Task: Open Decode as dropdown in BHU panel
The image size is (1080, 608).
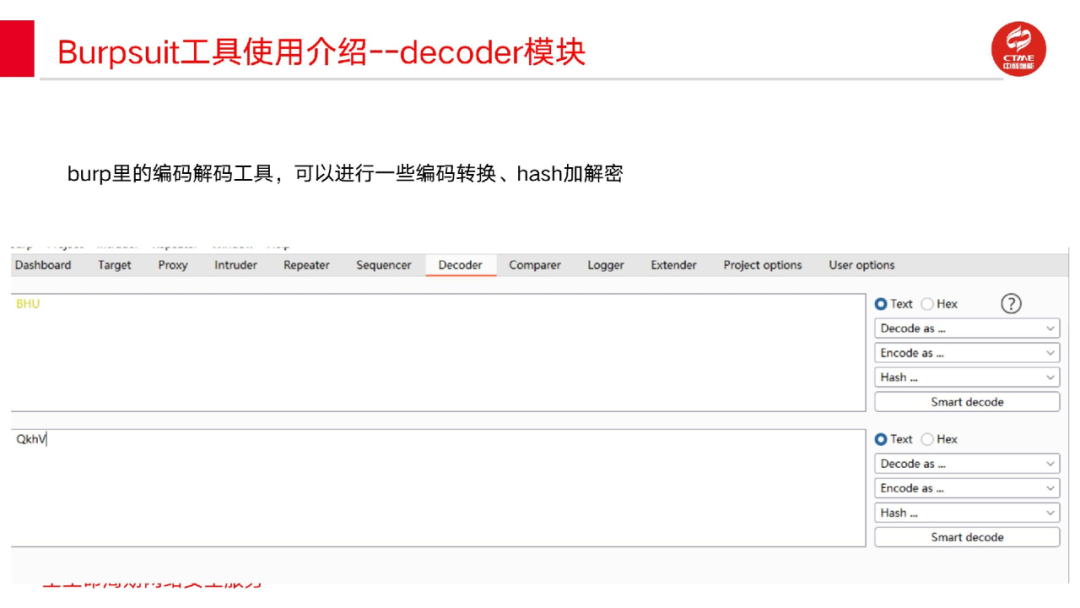Action: coord(967,328)
